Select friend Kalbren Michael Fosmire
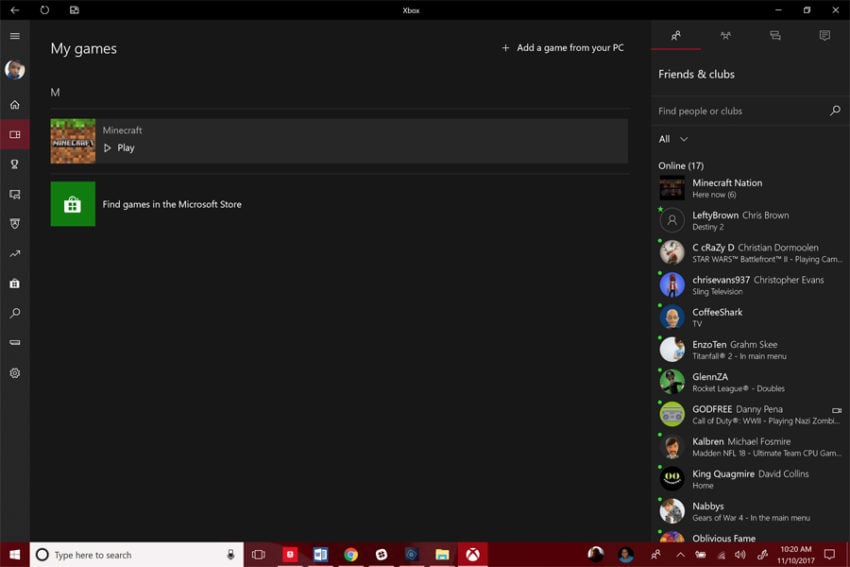The image size is (850, 567). tap(750, 447)
